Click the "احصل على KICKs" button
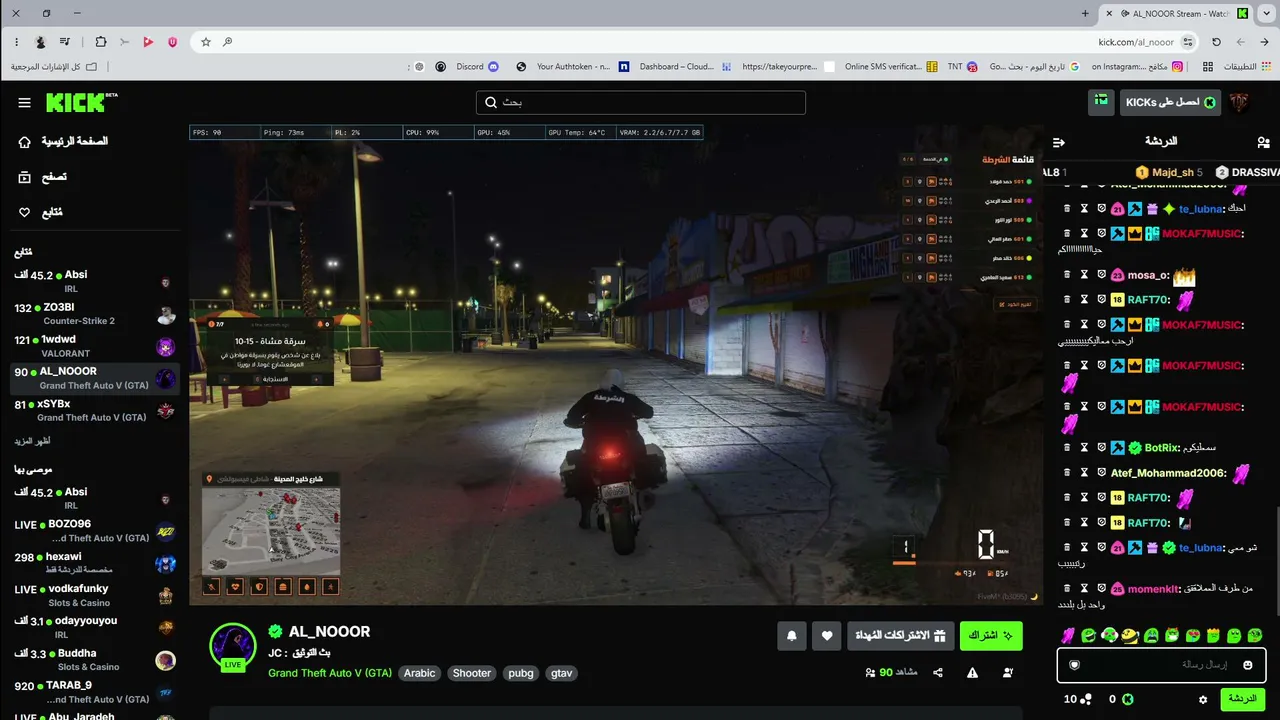 [x=1170, y=102]
